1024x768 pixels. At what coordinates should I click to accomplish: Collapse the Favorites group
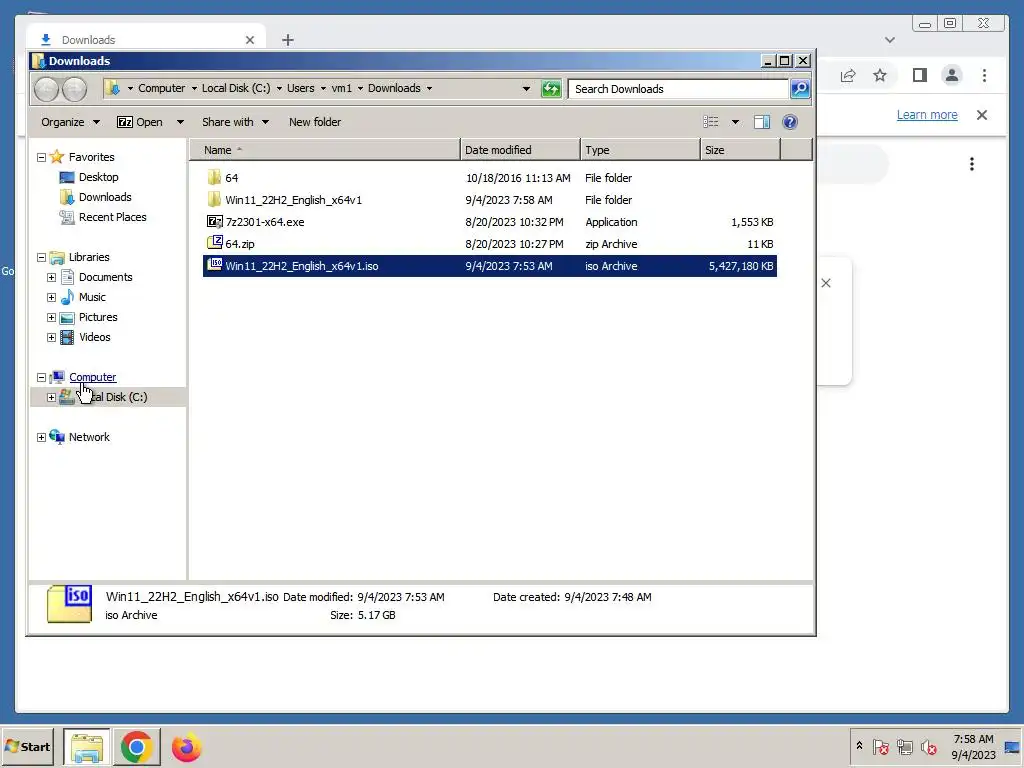41,157
